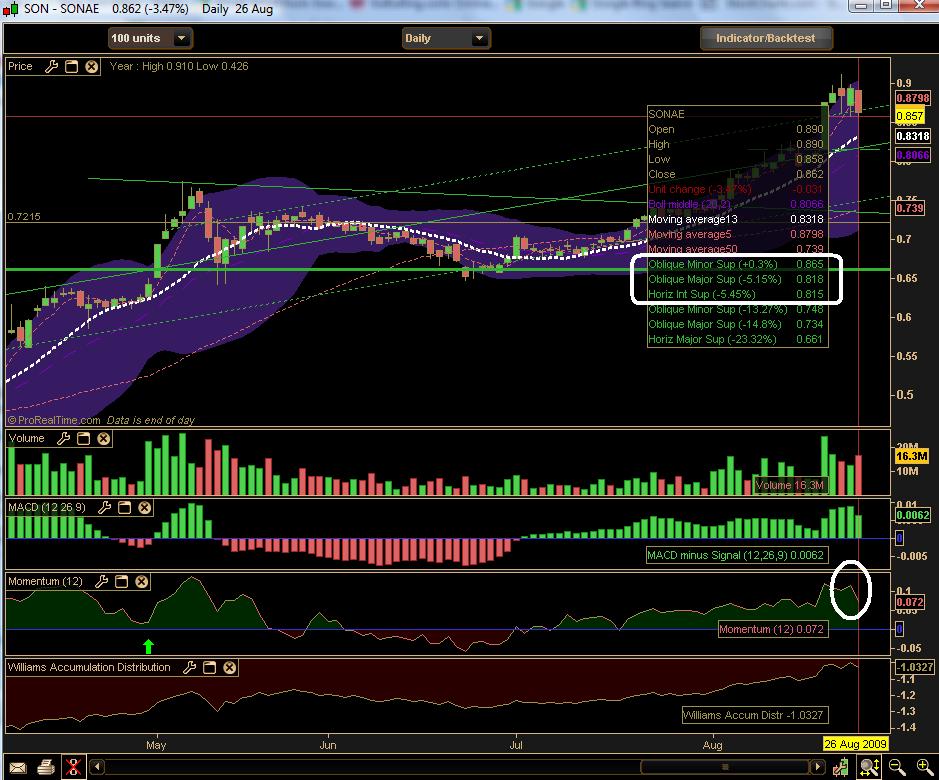This screenshot has height=780, width=939.
Task: Click the Williams Accum Distr value box
Action: (x=755, y=715)
